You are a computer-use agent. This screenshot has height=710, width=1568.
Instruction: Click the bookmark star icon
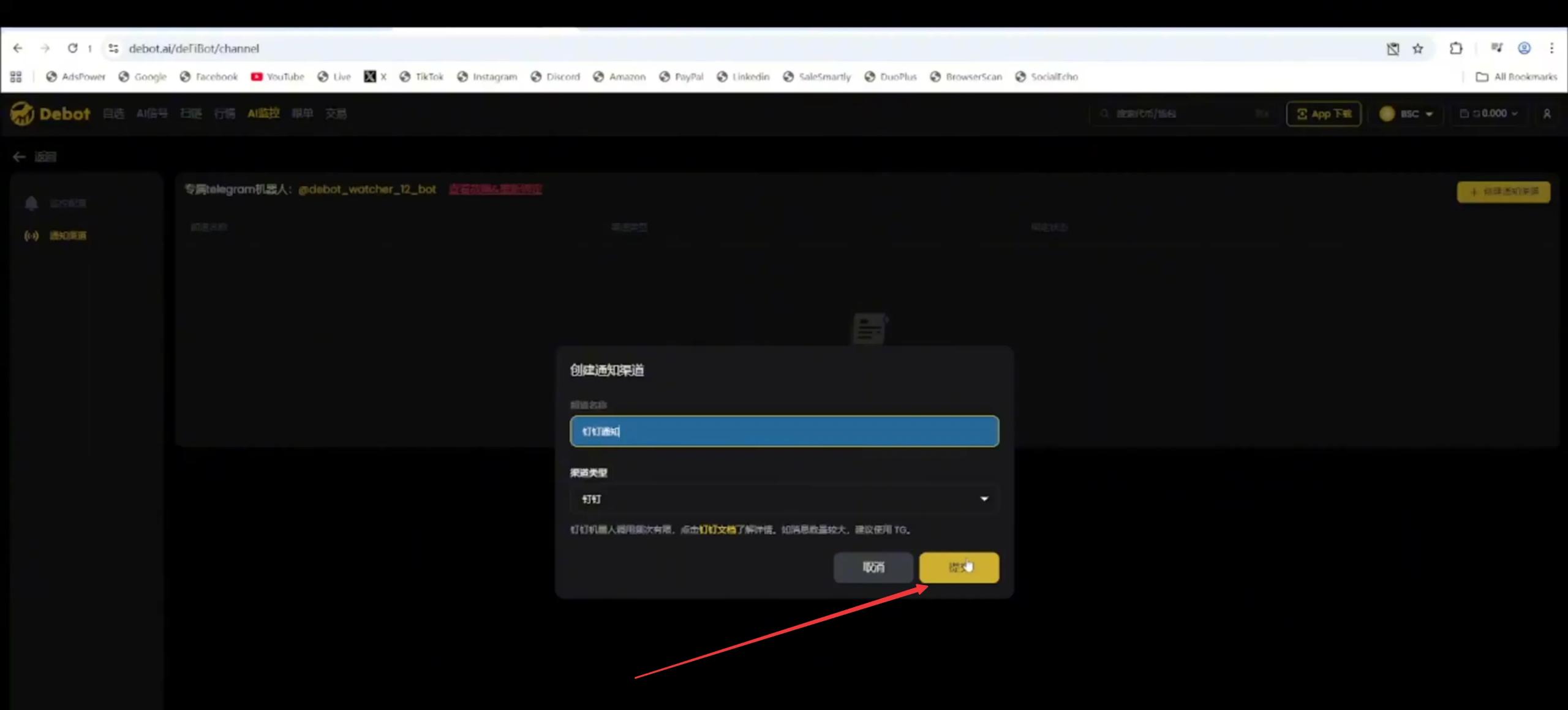pyautogui.click(x=1418, y=49)
